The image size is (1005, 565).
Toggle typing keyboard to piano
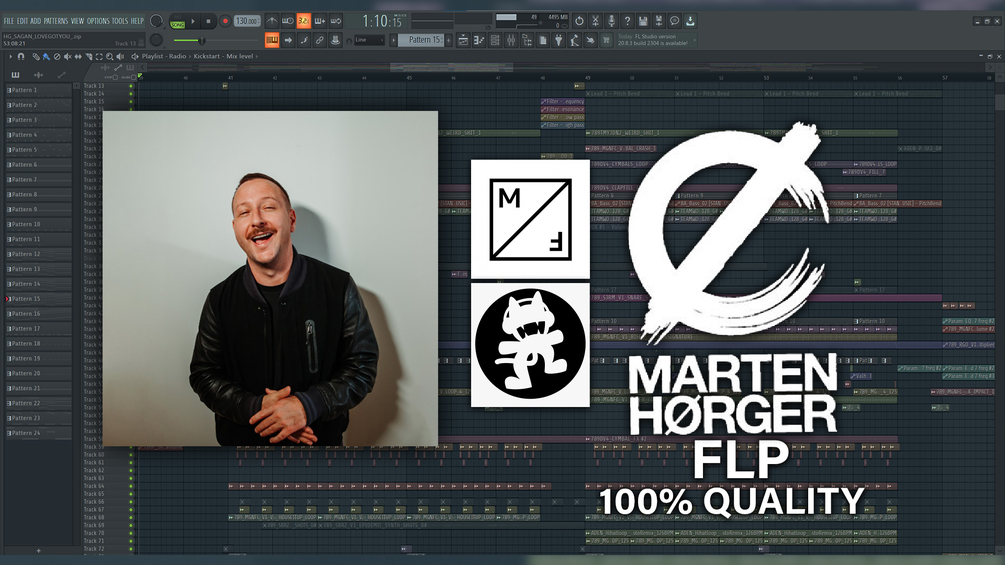[272, 40]
